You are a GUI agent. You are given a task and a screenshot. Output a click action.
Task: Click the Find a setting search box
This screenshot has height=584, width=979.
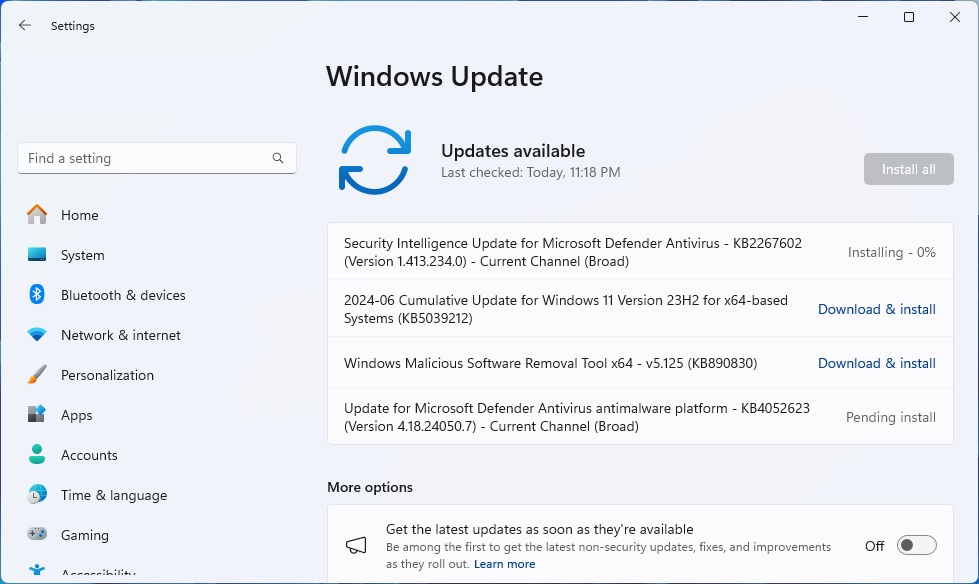point(145,158)
